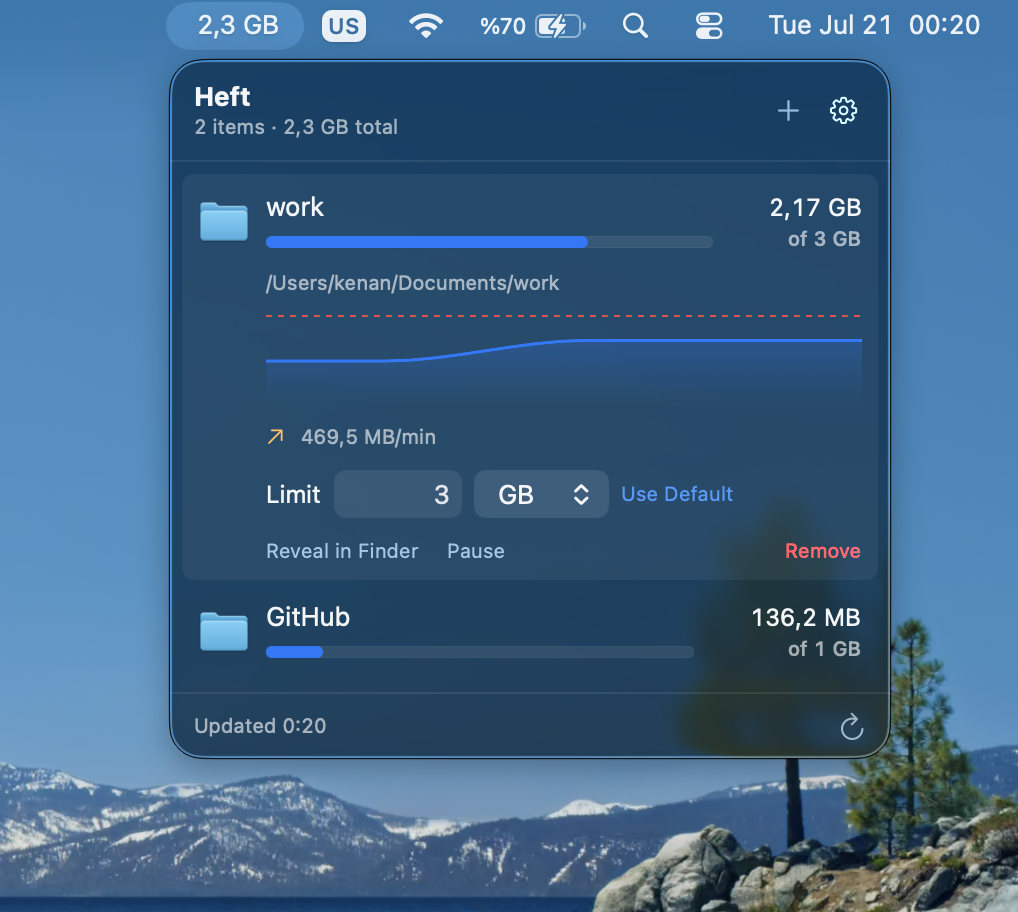Click the refresh icon beside Updated 0:20

[x=852, y=726]
